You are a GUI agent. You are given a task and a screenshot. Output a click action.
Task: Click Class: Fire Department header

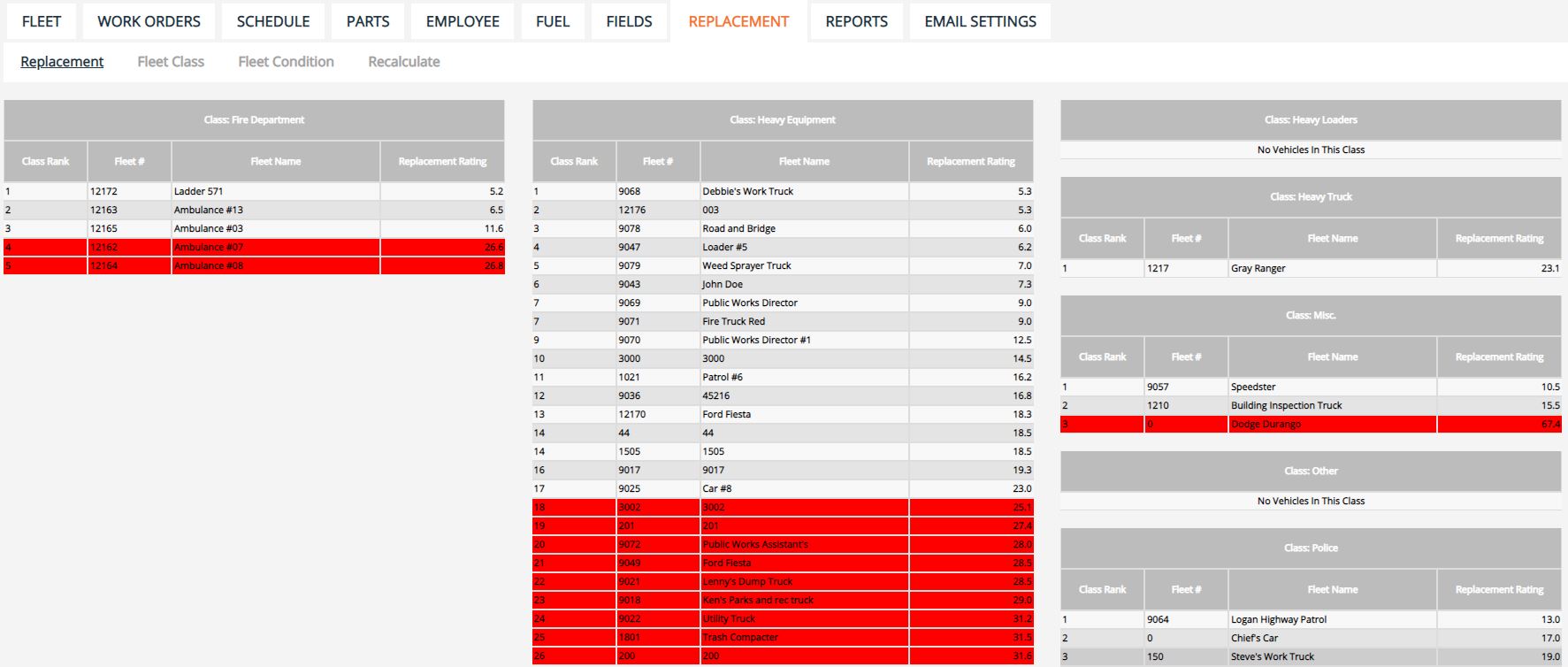(254, 119)
